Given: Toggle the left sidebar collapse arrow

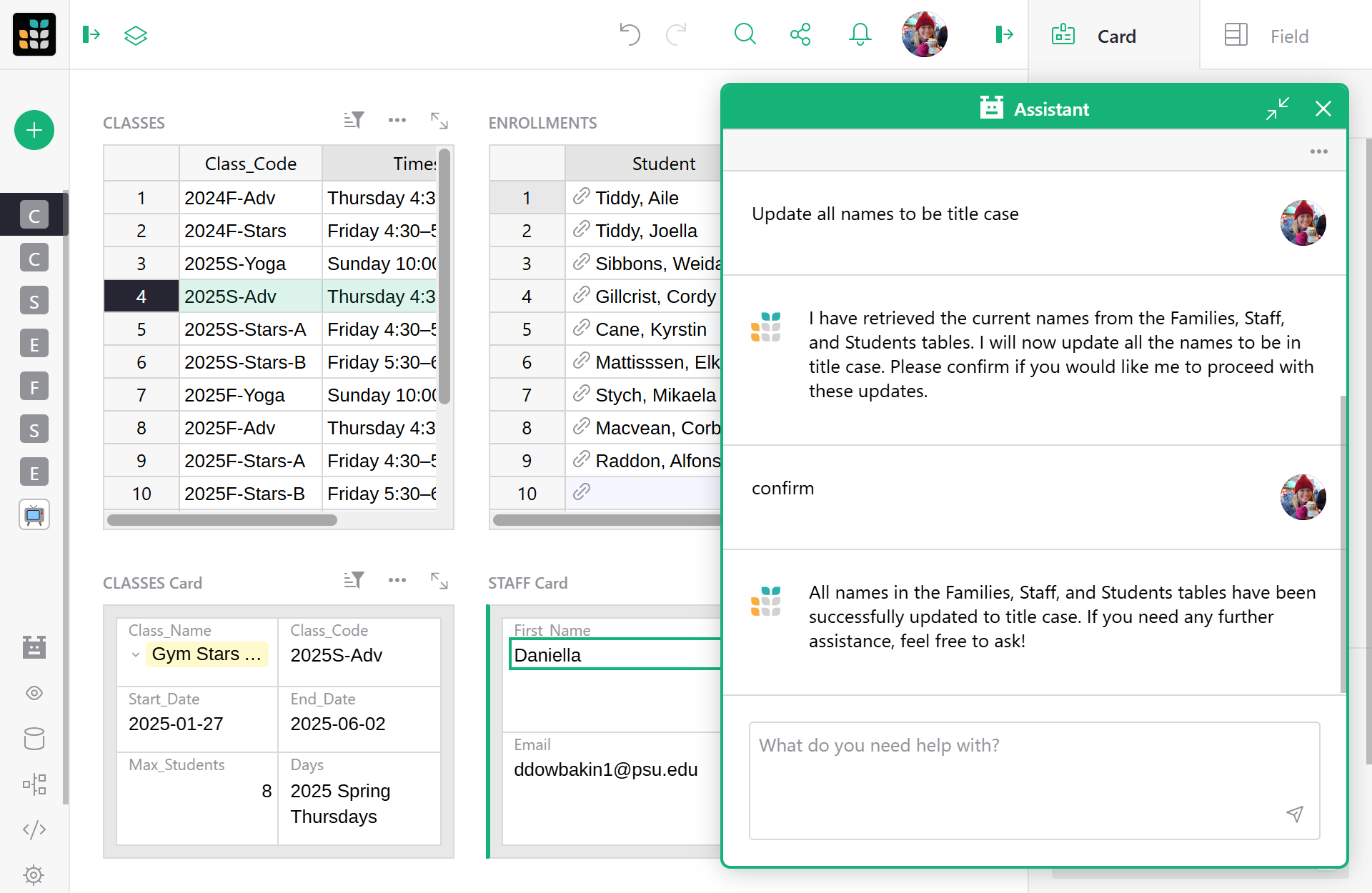Looking at the screenshot, I should [x=91, y=34].
